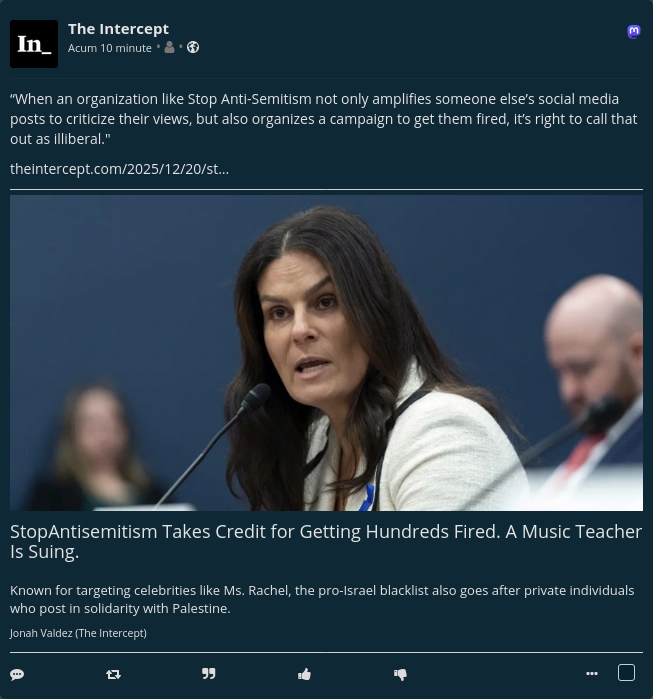The image size is (653, 699).
Task: Click the Mastodon network icon
Action: 634,32
